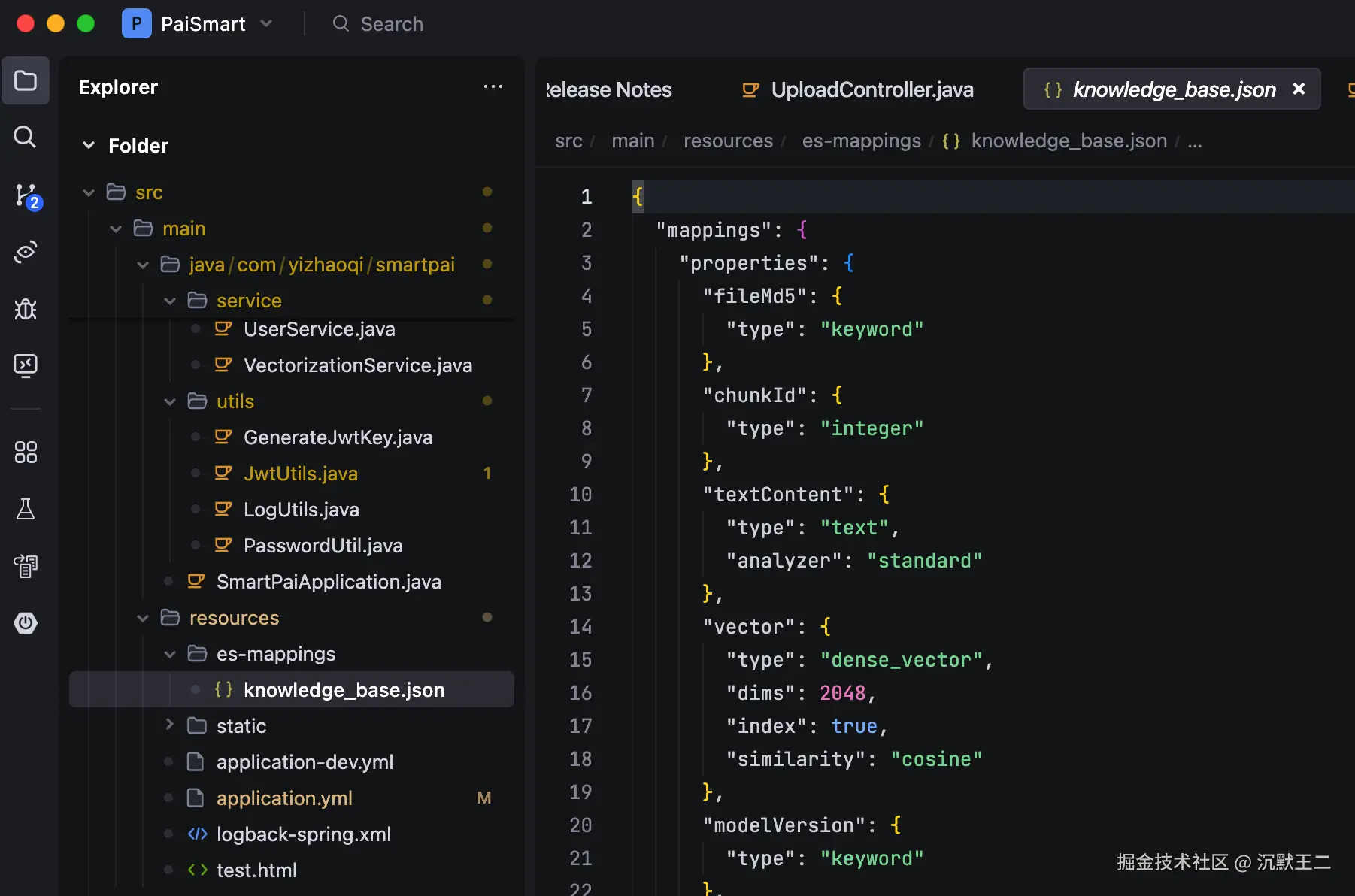Screen dimensions: 1355x896
Task: Open the Testing flask icon
Action: (26, 509)
